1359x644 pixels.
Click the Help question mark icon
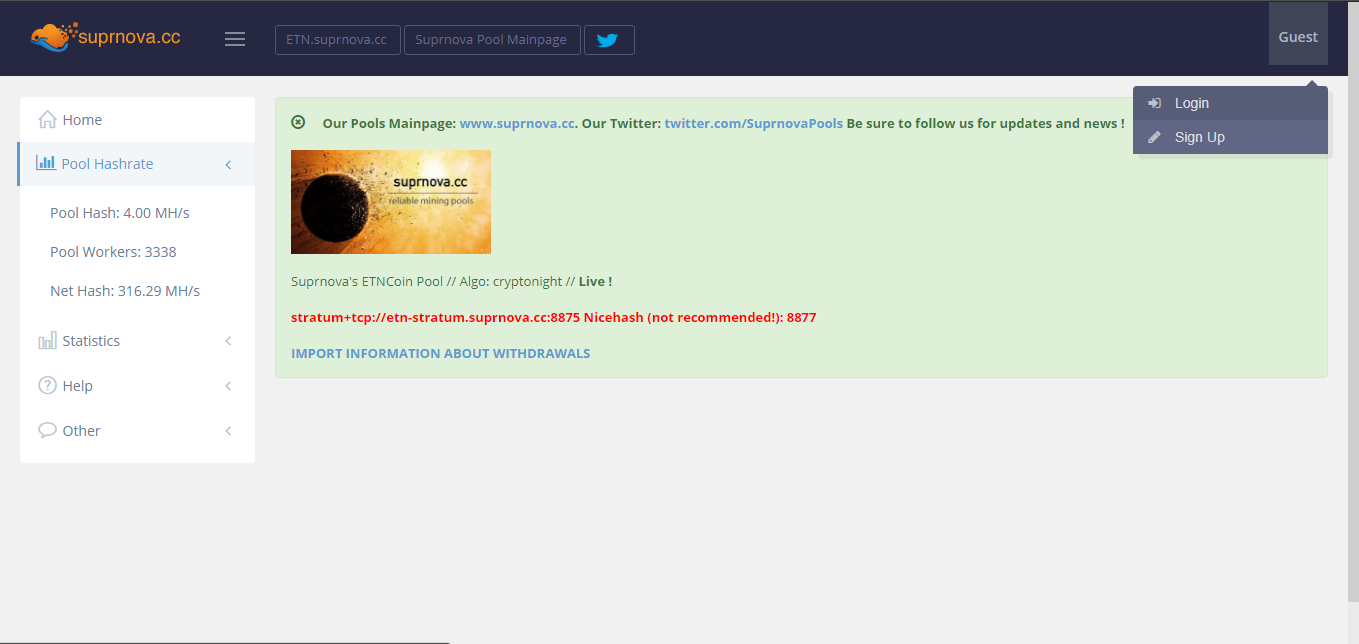[x=47, y=385]
